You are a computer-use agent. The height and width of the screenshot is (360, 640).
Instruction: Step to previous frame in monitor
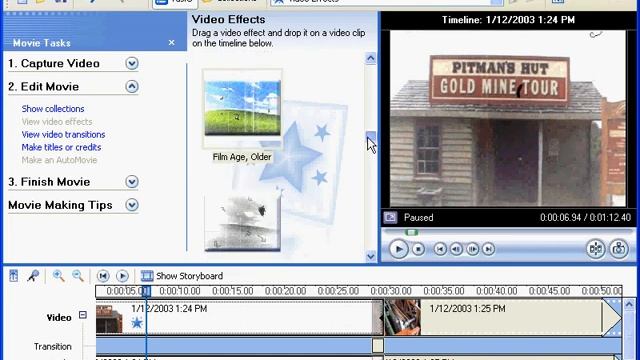(x=456, y=249)
